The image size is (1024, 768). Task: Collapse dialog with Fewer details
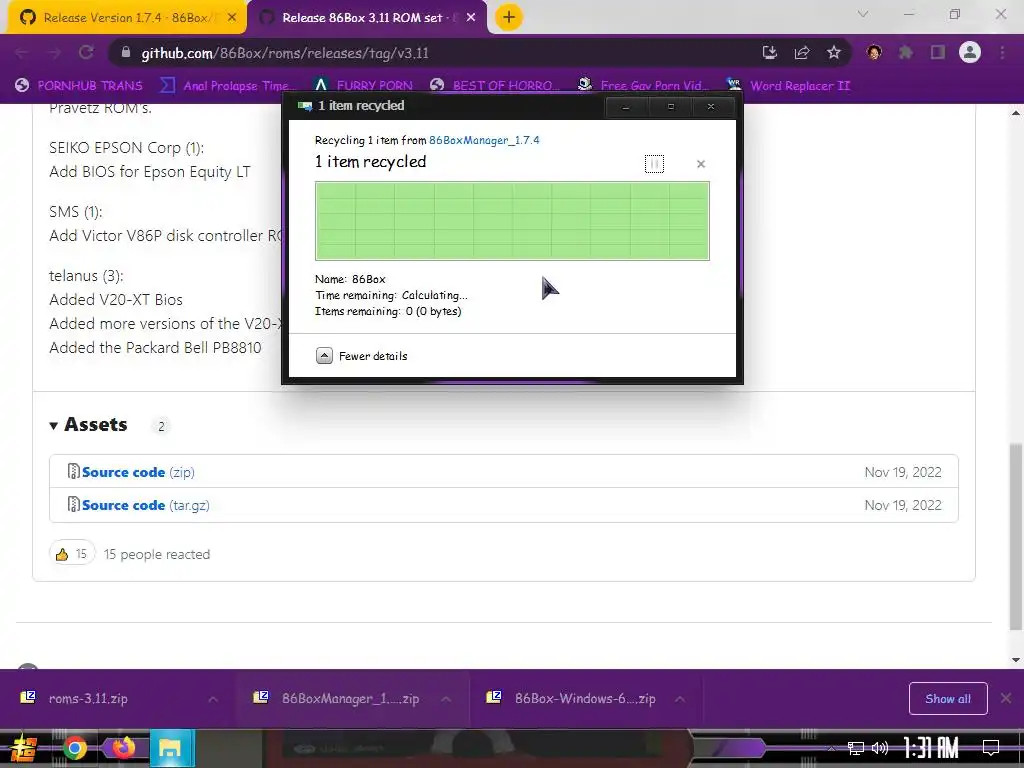[362, 356]
